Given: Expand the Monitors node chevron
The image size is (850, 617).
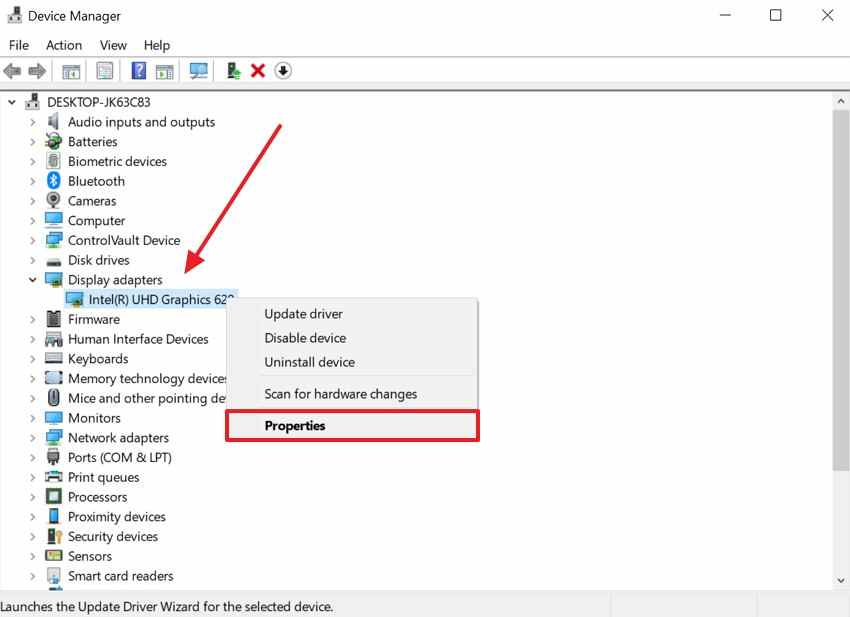Looking at the screenshot, I should pyautogui.click(x=33, y=417).
